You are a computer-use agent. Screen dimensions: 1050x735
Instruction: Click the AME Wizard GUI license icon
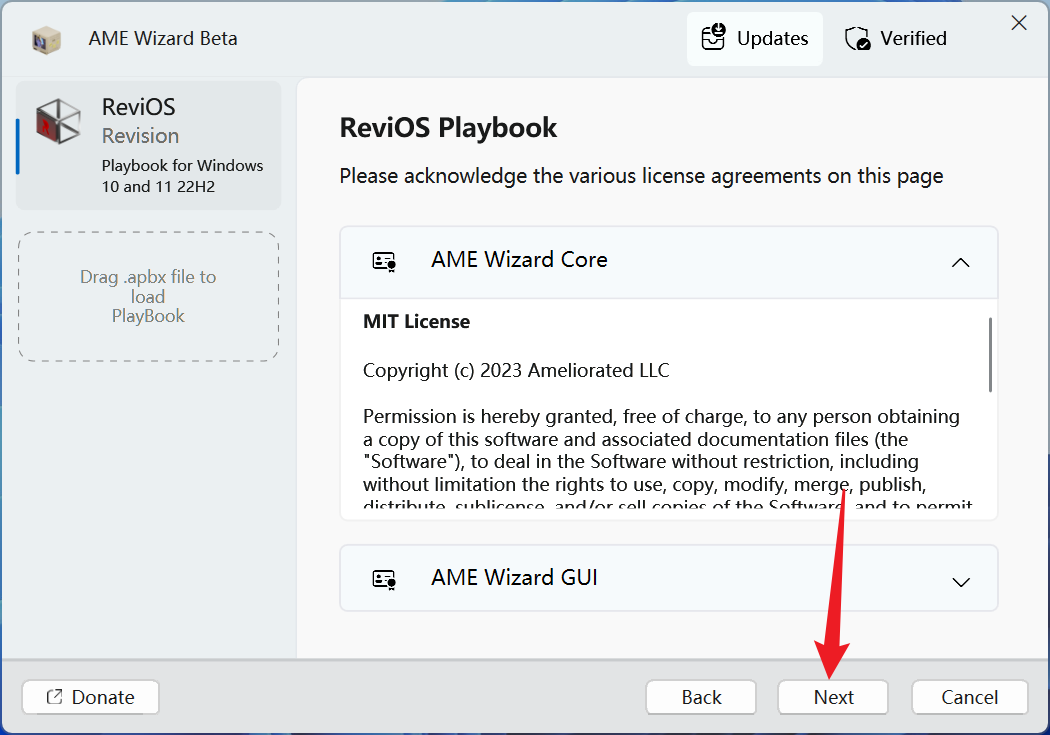[x=384, y=579]
